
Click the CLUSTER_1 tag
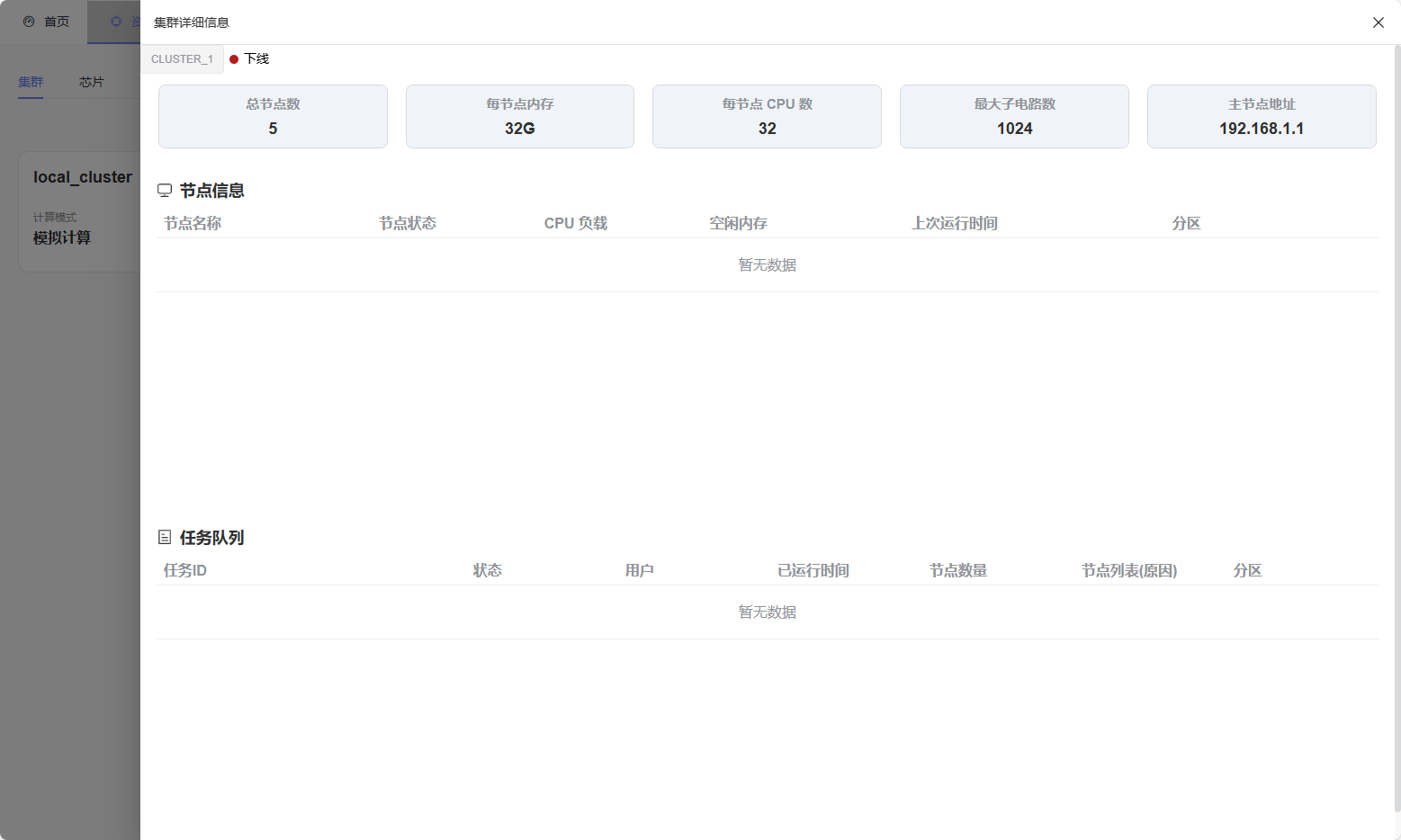tap(182, 59)
